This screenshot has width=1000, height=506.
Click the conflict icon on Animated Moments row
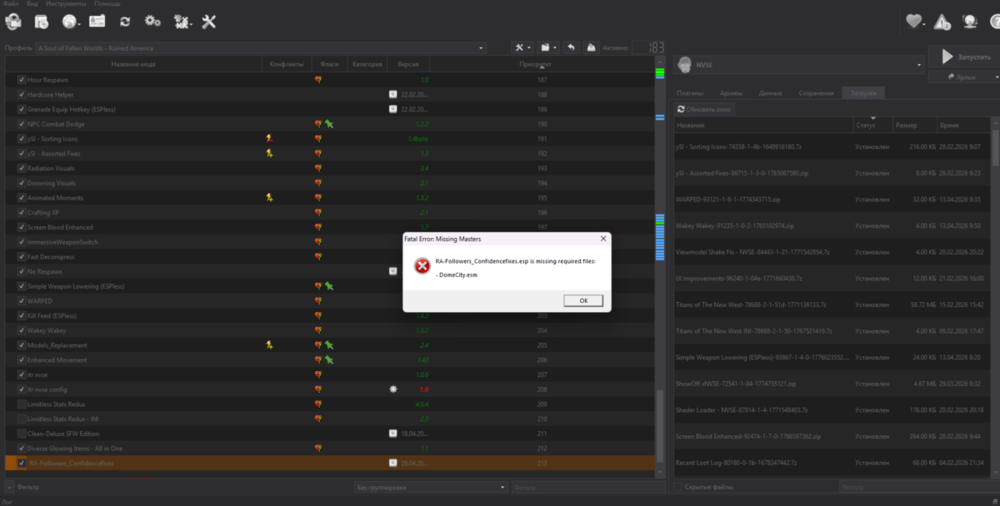(x=269, y=198)
